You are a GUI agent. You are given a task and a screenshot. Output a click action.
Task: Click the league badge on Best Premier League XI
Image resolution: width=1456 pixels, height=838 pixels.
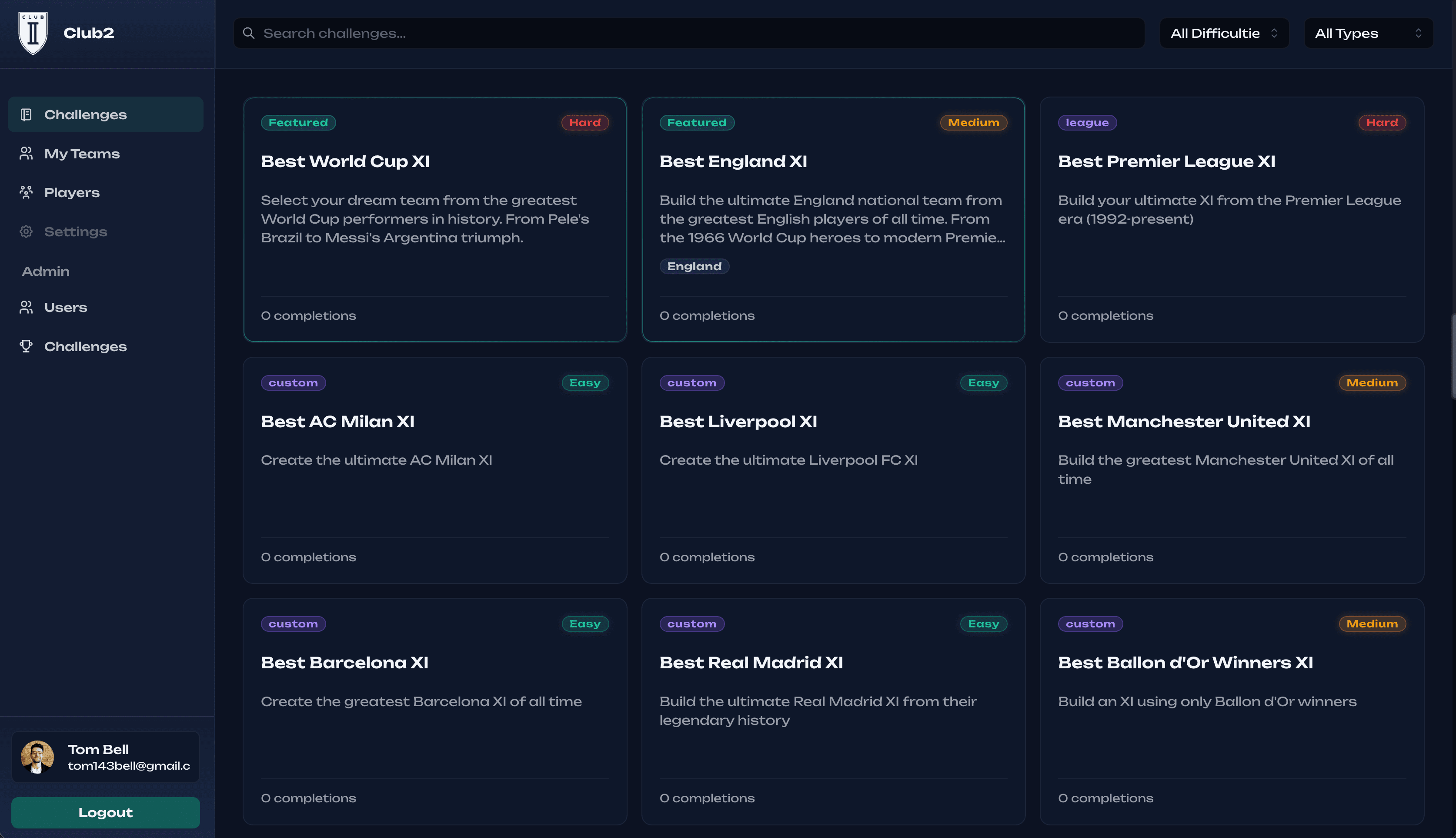click(1087, 123)
